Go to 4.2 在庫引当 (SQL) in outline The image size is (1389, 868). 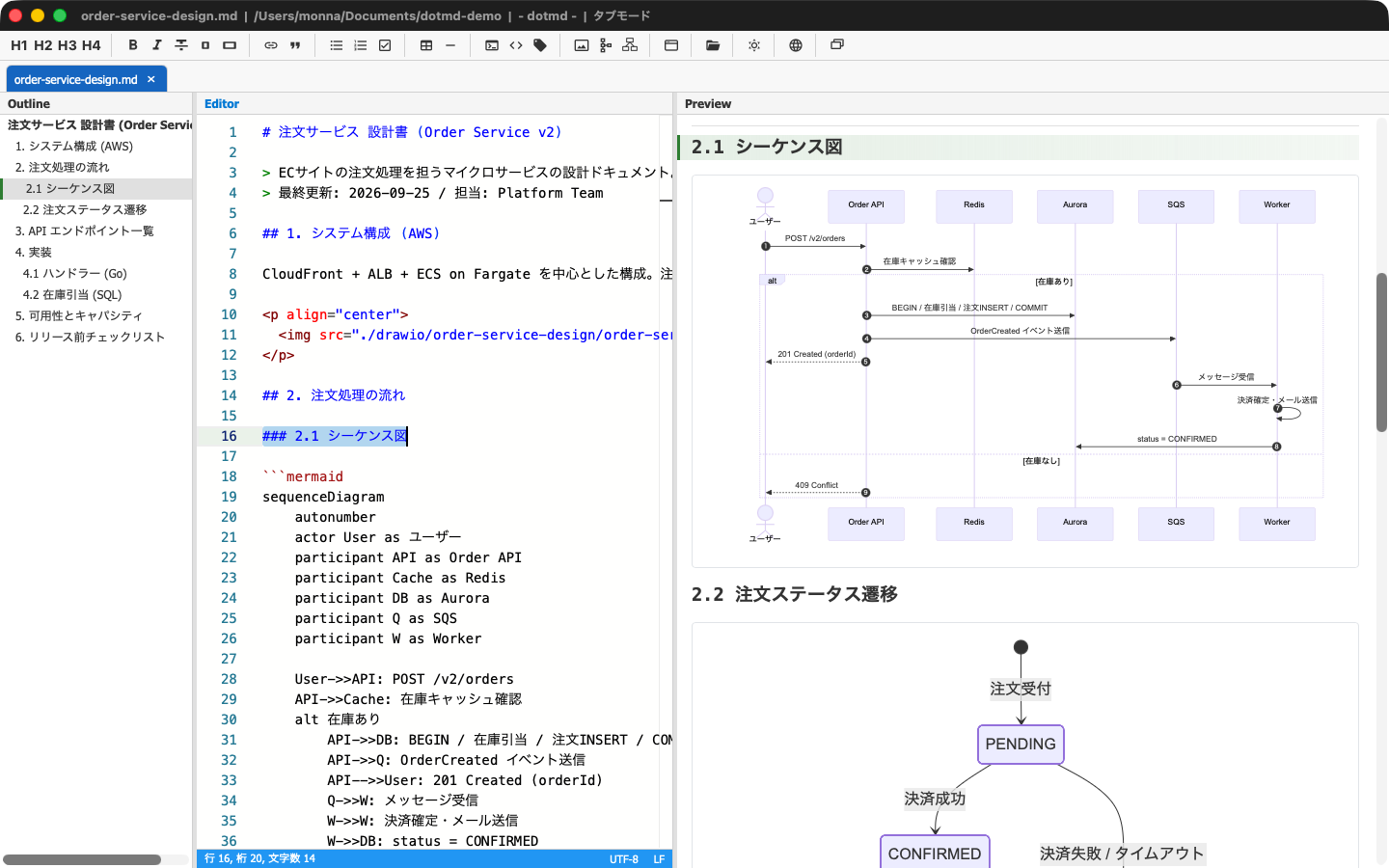tap(72, 295)
